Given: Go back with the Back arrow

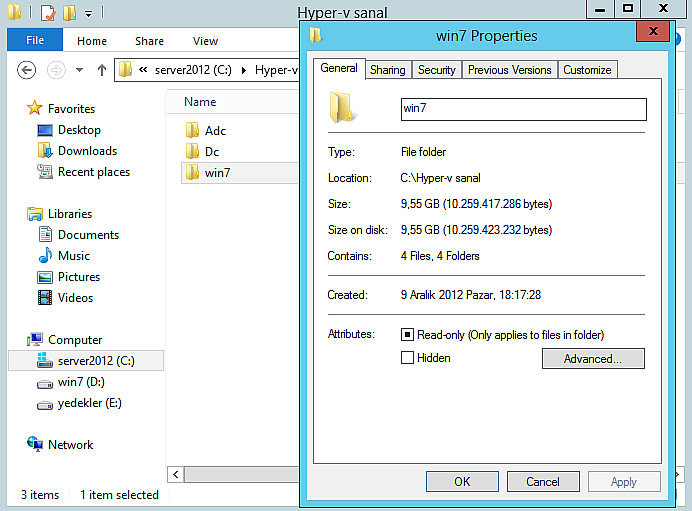Looking at the screenshot, I should tap(26, 70).
